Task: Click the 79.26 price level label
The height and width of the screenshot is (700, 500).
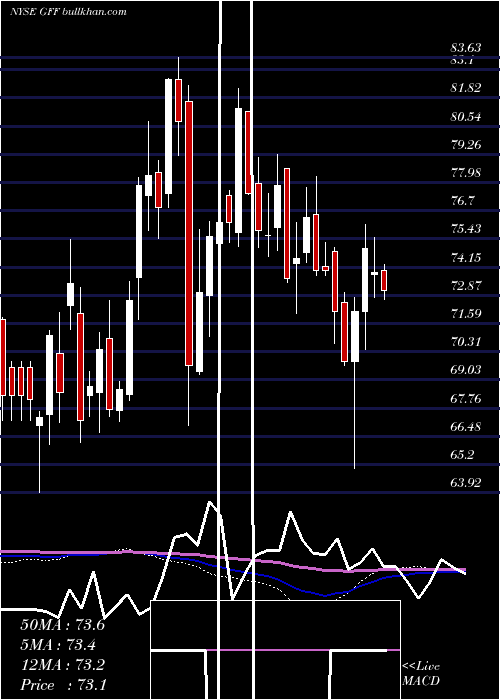Action: coord(466,145)
